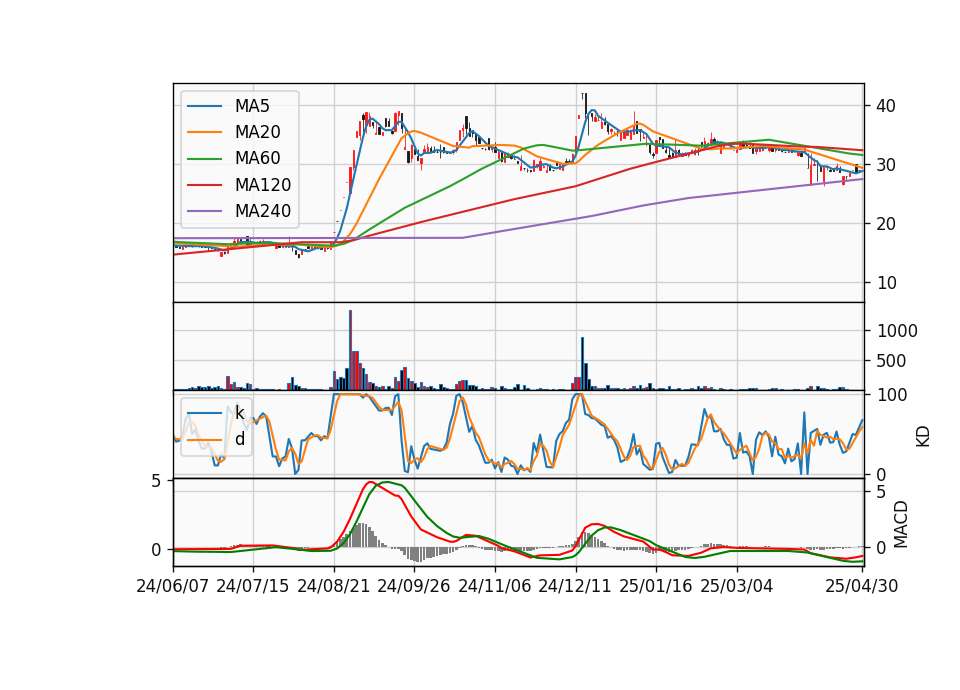Click the tallest volume bar in August 2024
This screenshot has height=690, width=960.
pos(350,350)
